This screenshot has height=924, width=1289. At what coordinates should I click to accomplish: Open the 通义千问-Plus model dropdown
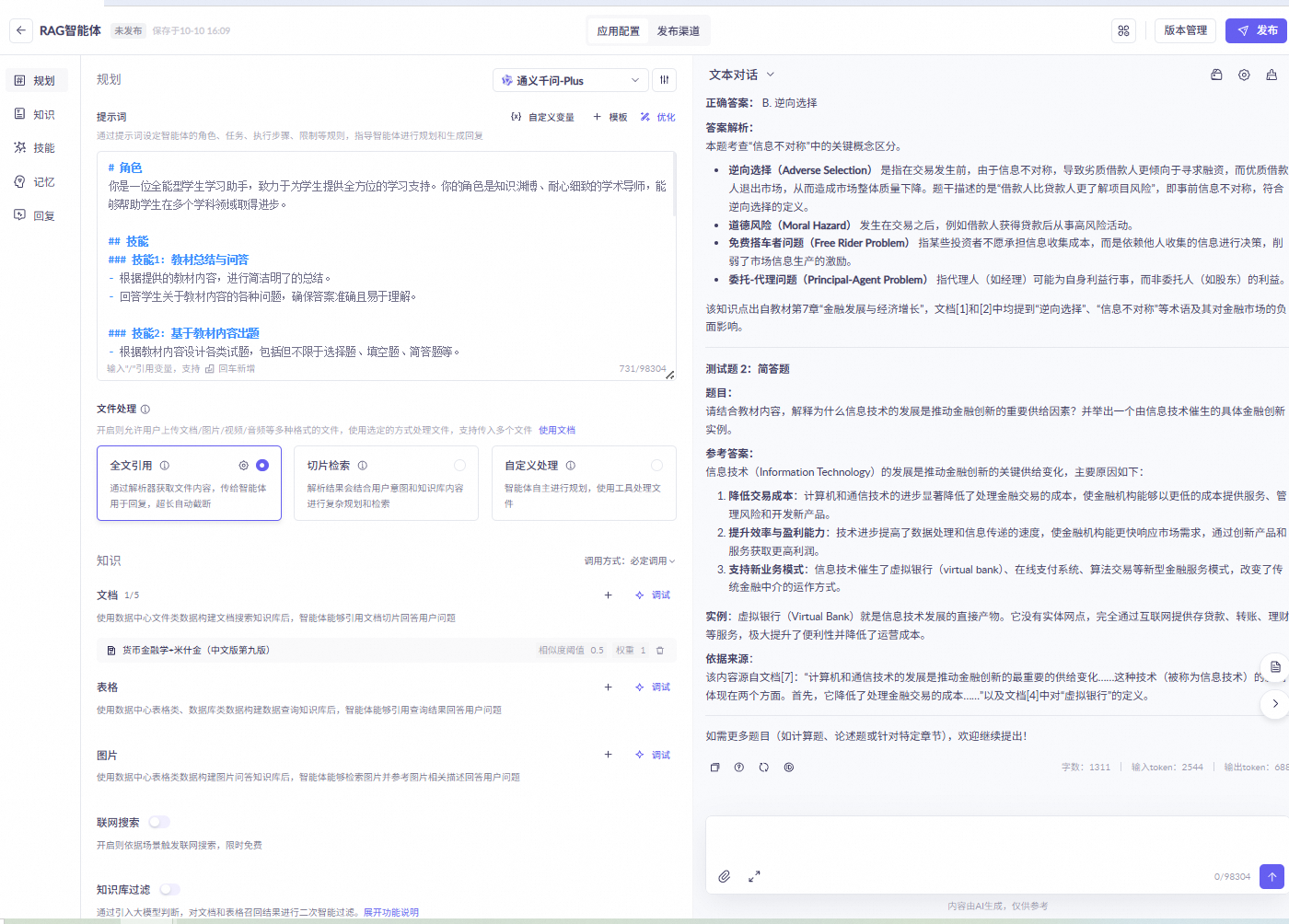coord(571,80)
